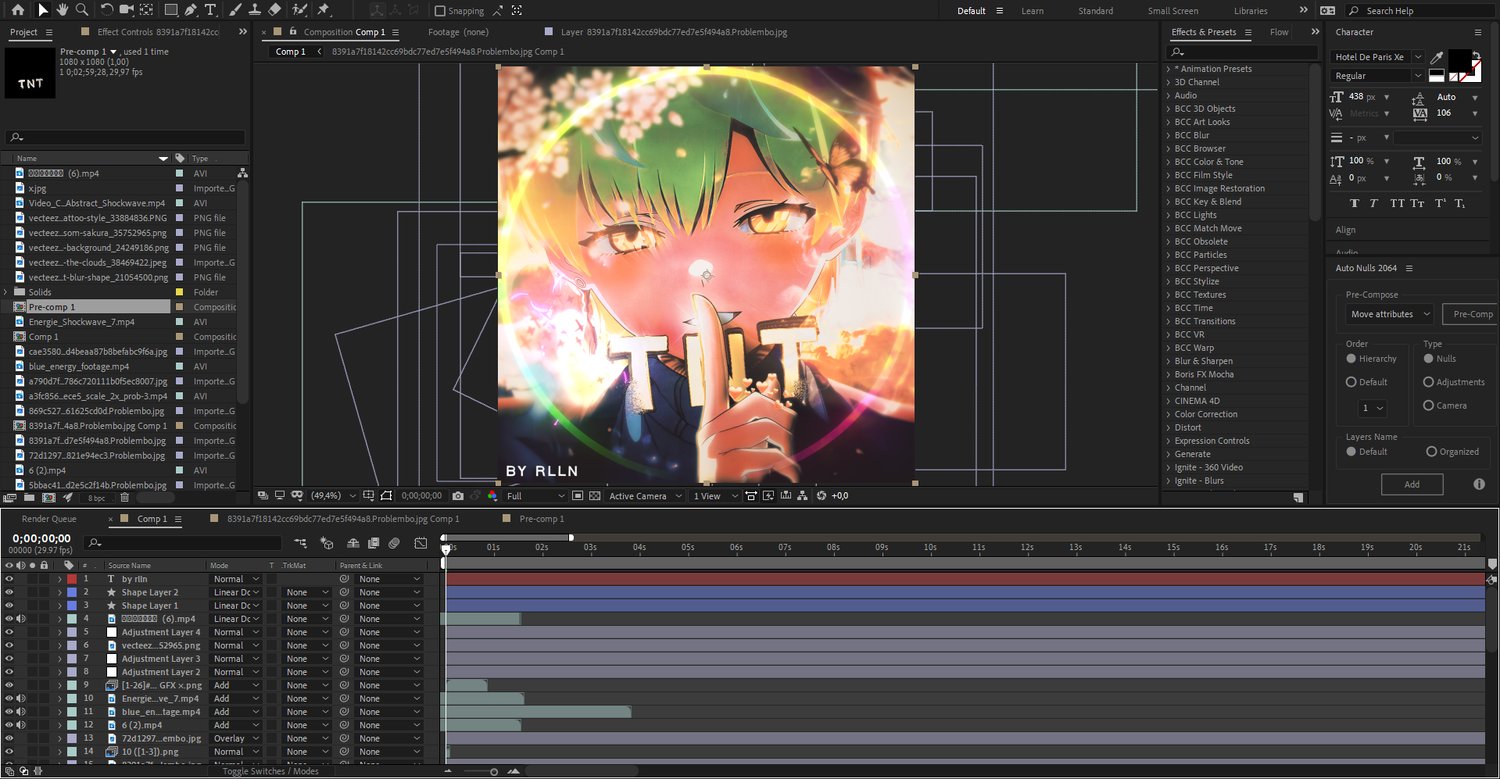The width and height of the screenshot is (1500, 779).
Task: Mute audio of the blue_en...tage.mp4 layer
Action: pos(21,712)
